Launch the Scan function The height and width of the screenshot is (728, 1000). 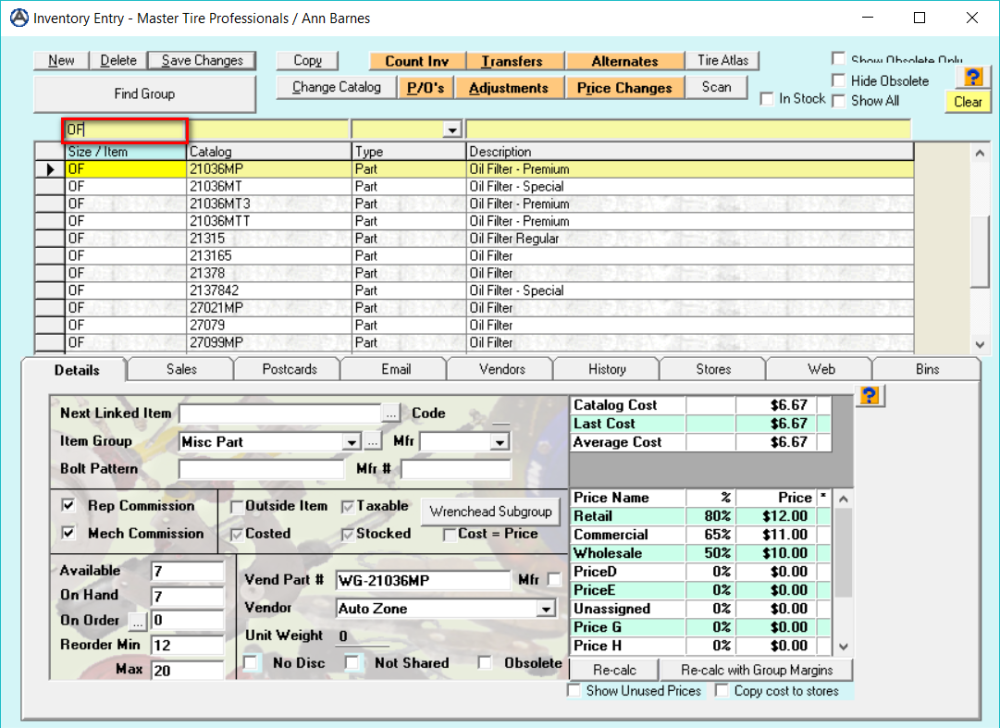[x=716, y=87]
